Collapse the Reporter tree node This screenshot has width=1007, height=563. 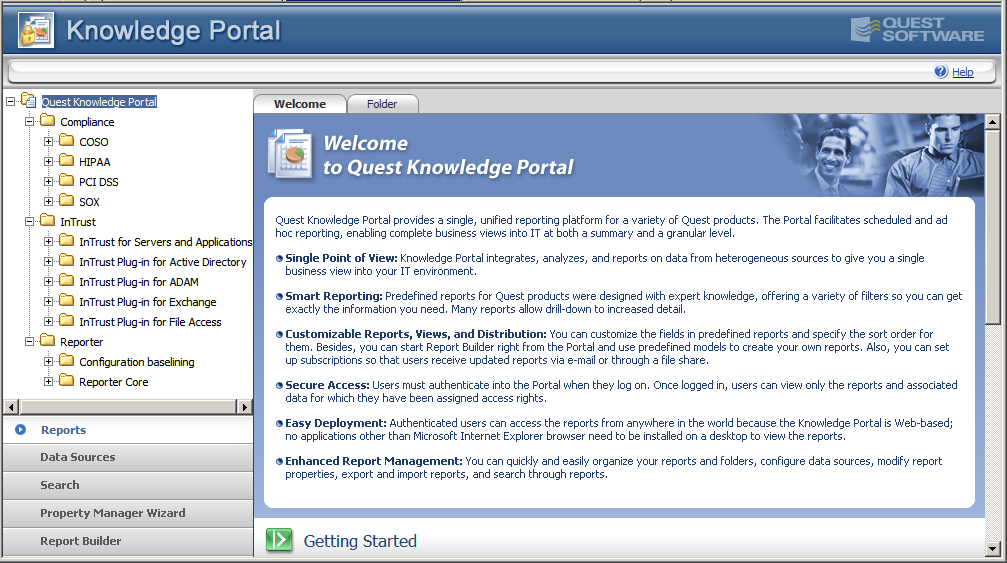point(30,342)
